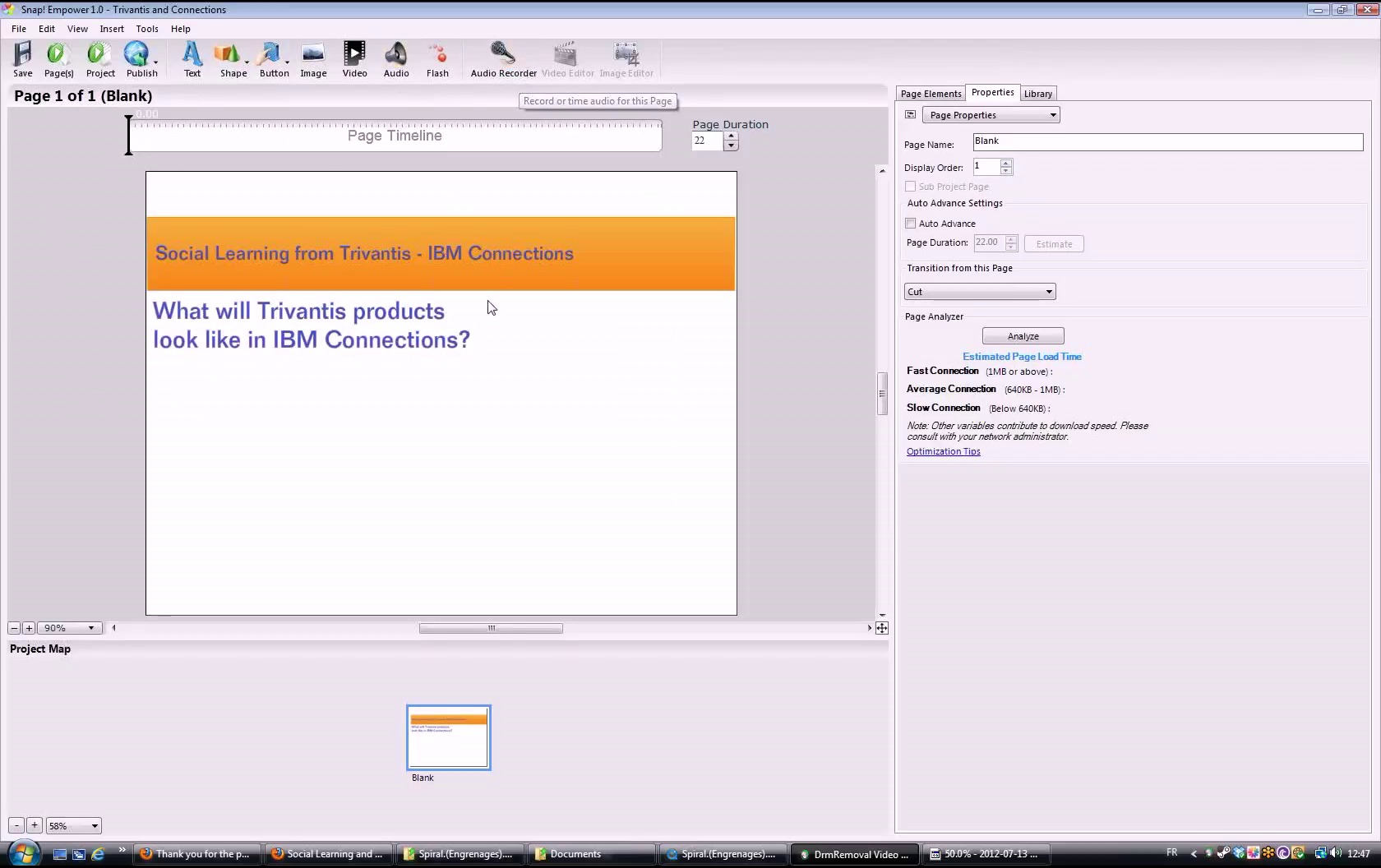This screenshot has height=868, width=1381.
Task: Click the fit-to-window icon below the canvas scrollbar
Action: click(882, 628)
